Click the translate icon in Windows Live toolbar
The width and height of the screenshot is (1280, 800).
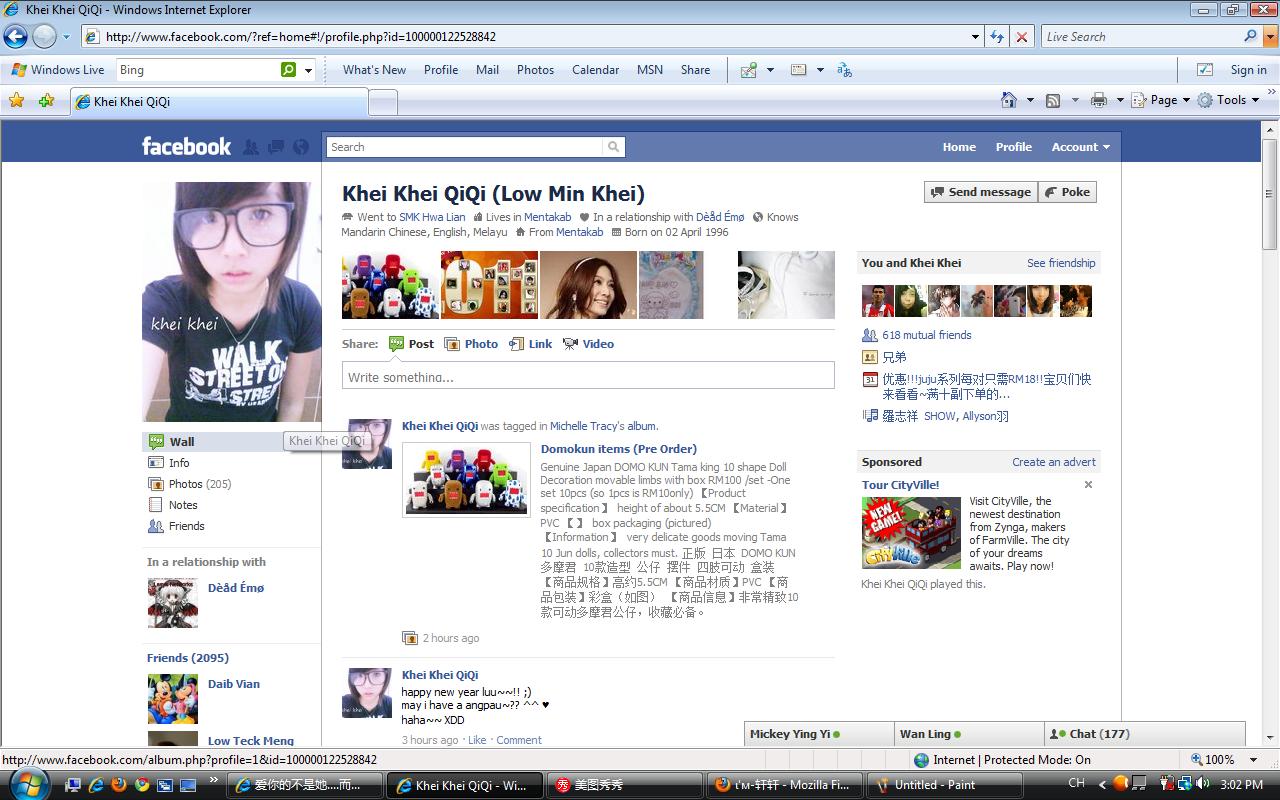[x=844, y=70]
